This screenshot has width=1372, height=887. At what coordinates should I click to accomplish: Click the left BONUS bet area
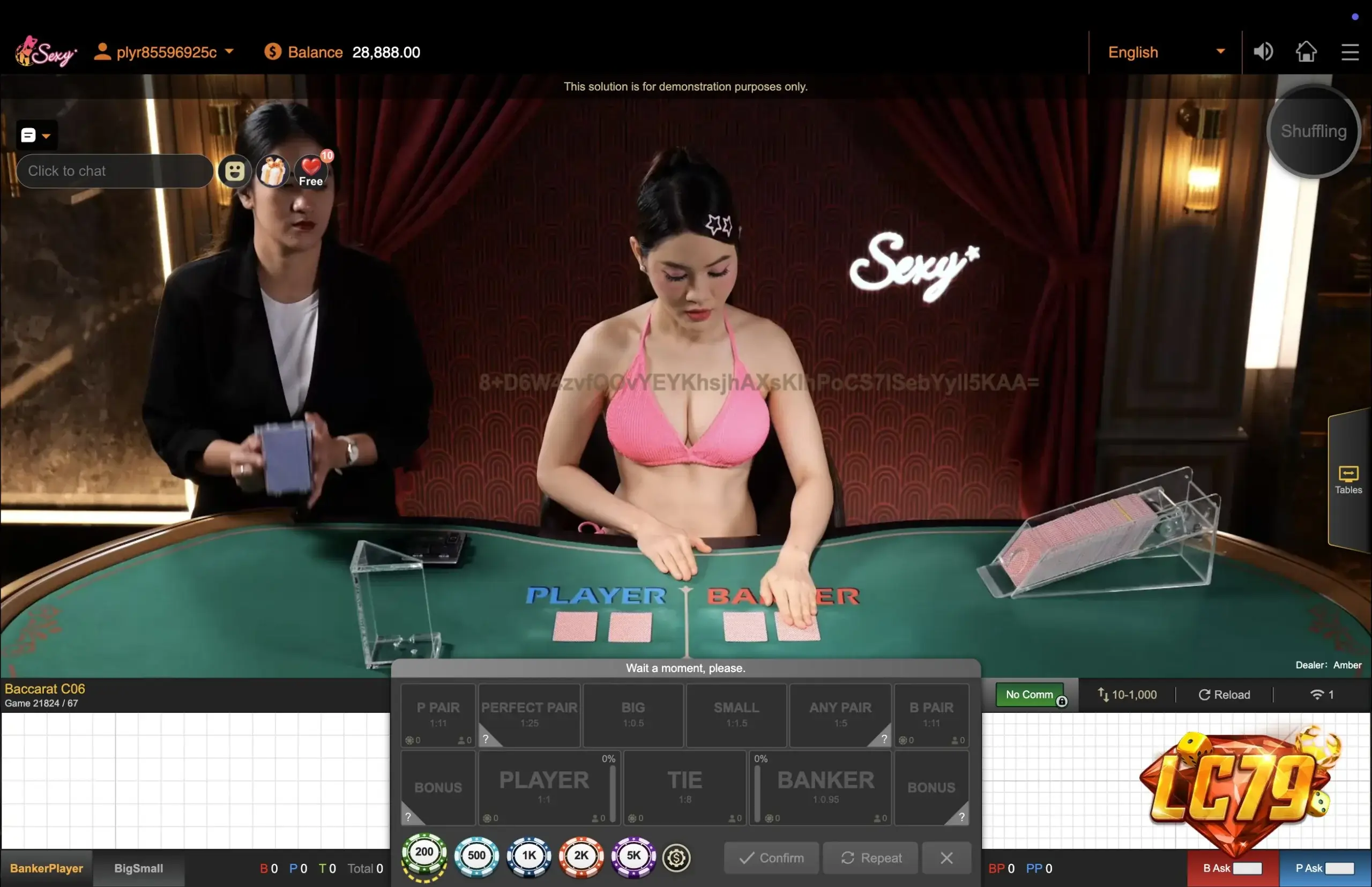tap(438, 787)
